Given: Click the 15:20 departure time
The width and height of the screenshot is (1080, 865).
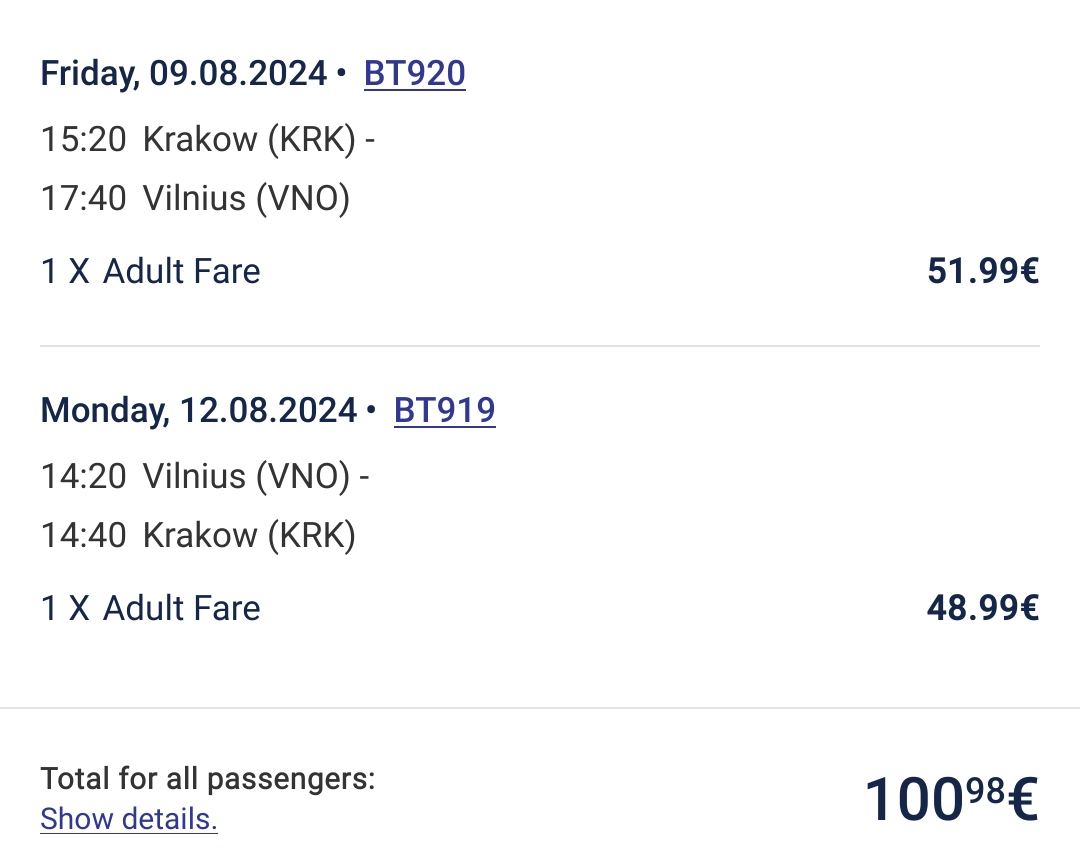Looking at the screenshot, I should coord(83,139).
